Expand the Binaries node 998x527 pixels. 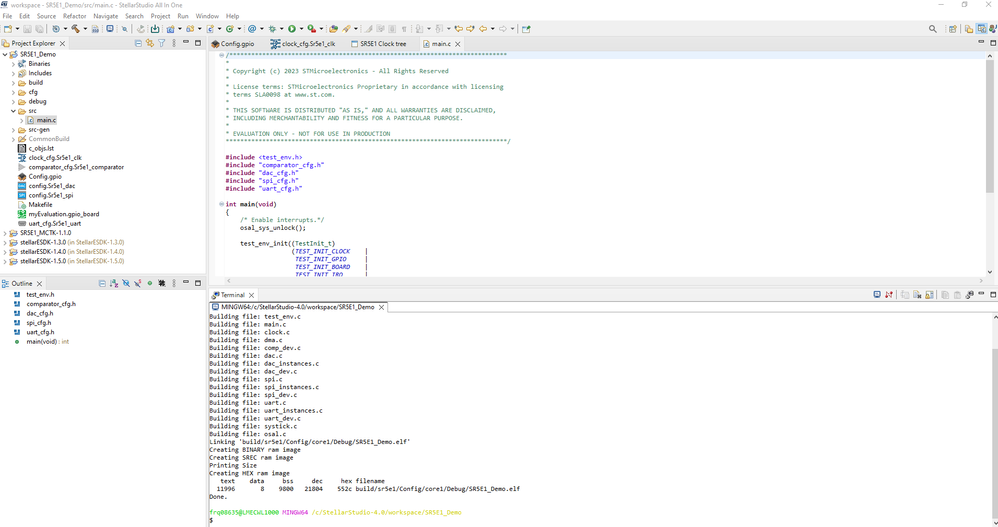coord(13,64)
